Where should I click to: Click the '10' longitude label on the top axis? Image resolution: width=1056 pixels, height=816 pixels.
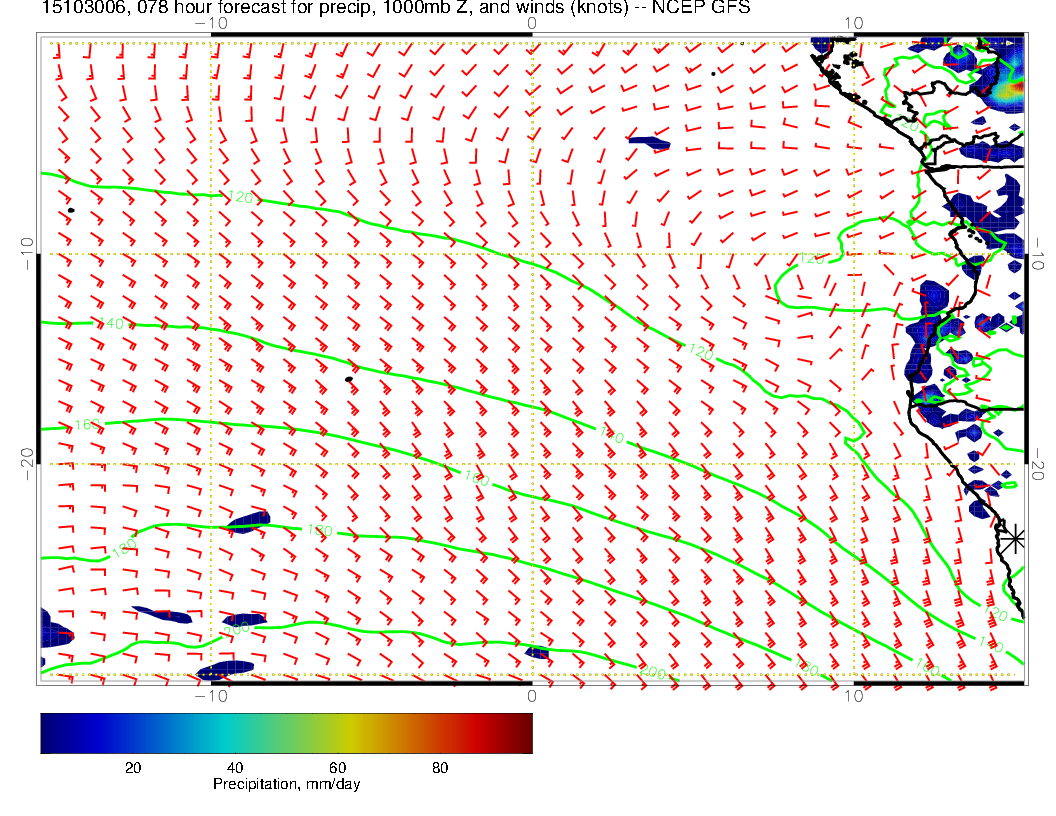coord(853,24)
